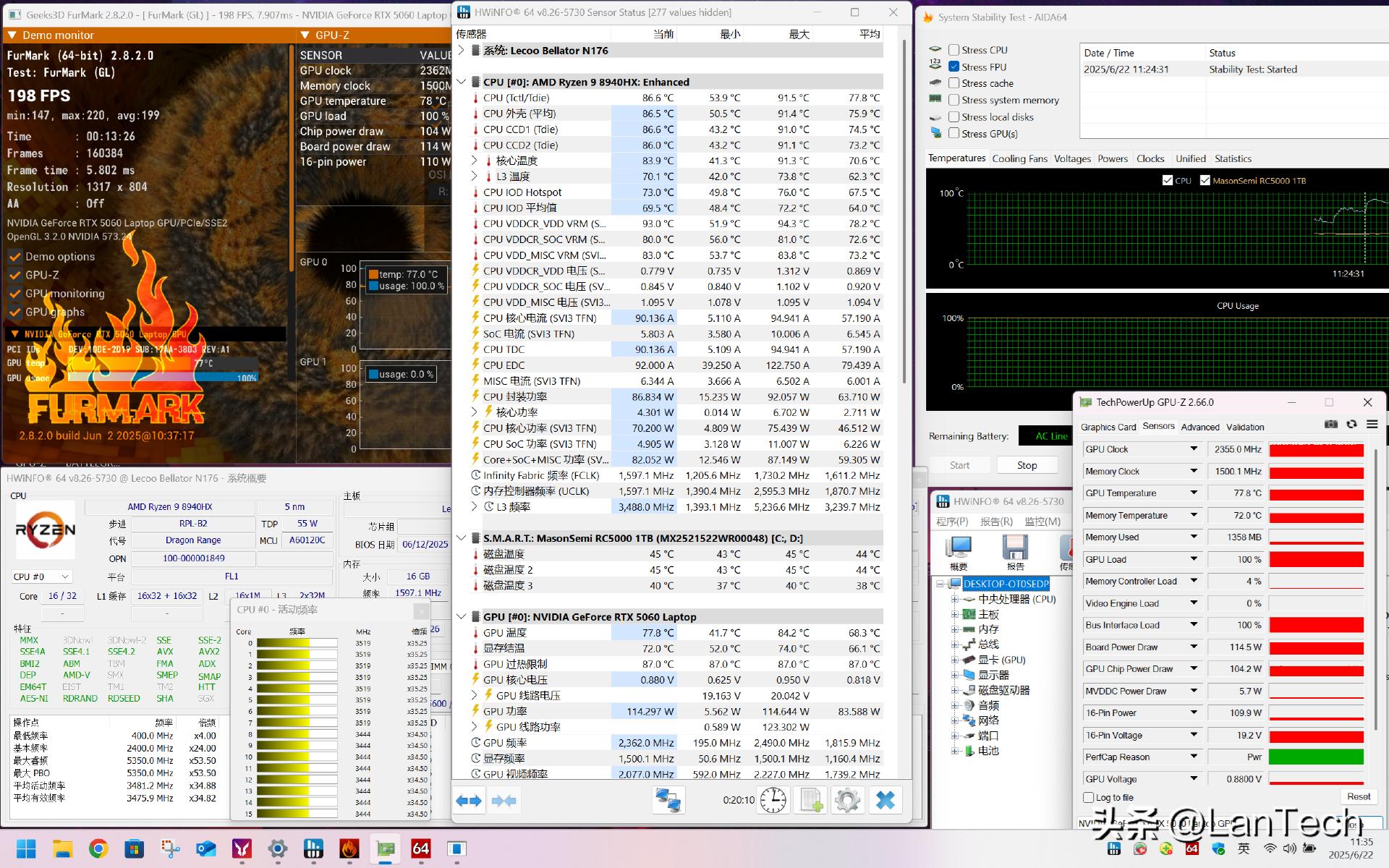Enable Stress local disks checkbox
This screenshot has height=868, width=1389.
click(953, 116)
